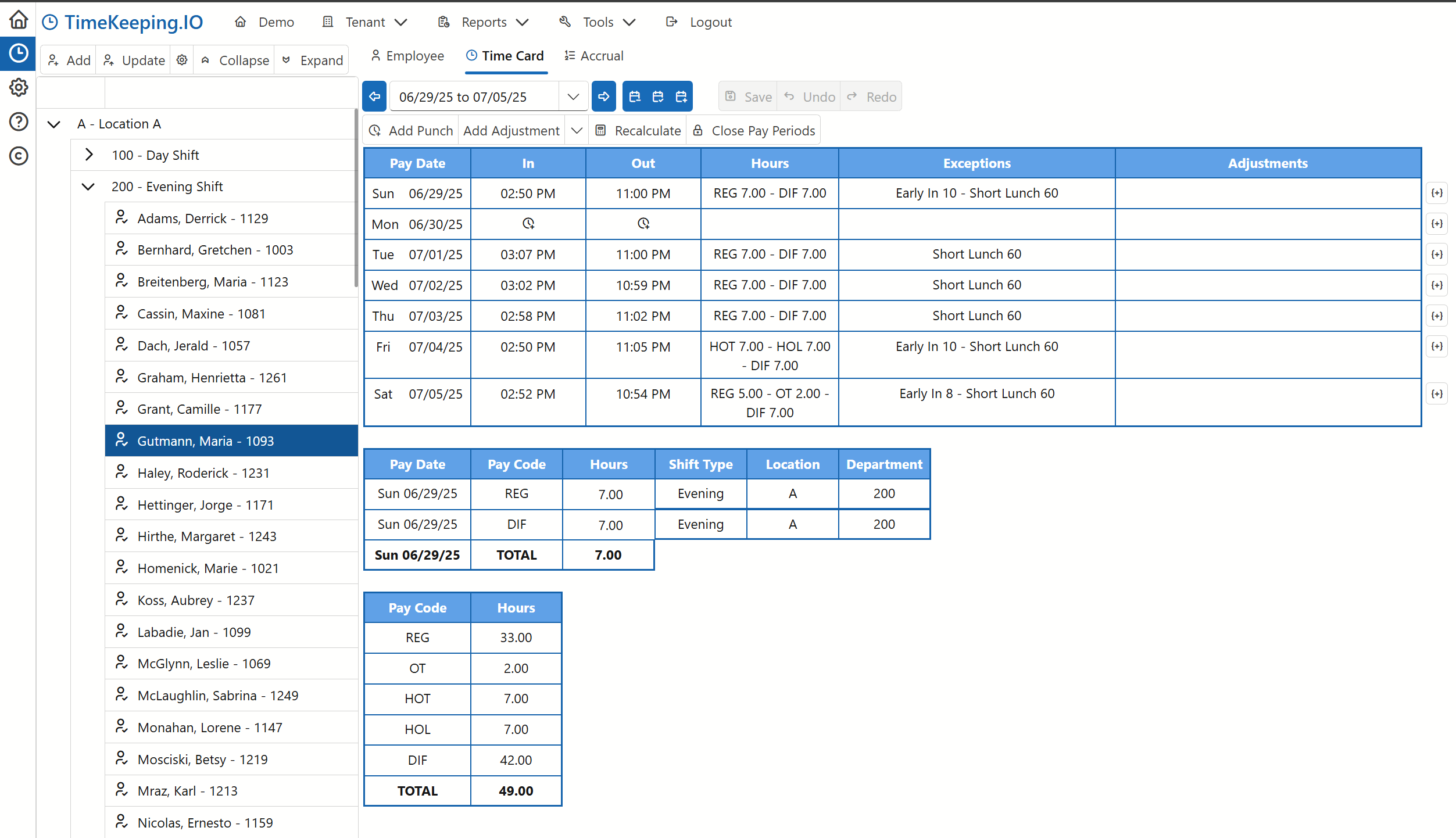1456x838 pixels.
Task: Click the gear icon next to Update button
Action: (181, 59)
